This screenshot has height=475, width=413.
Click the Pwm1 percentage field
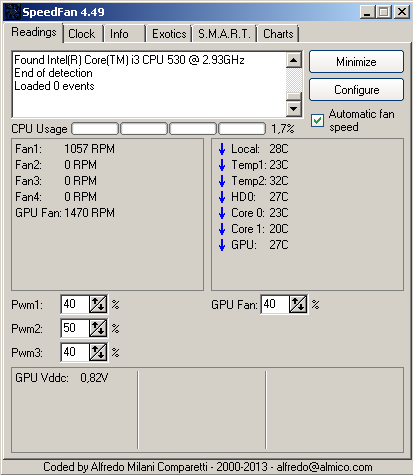[75, 304]
